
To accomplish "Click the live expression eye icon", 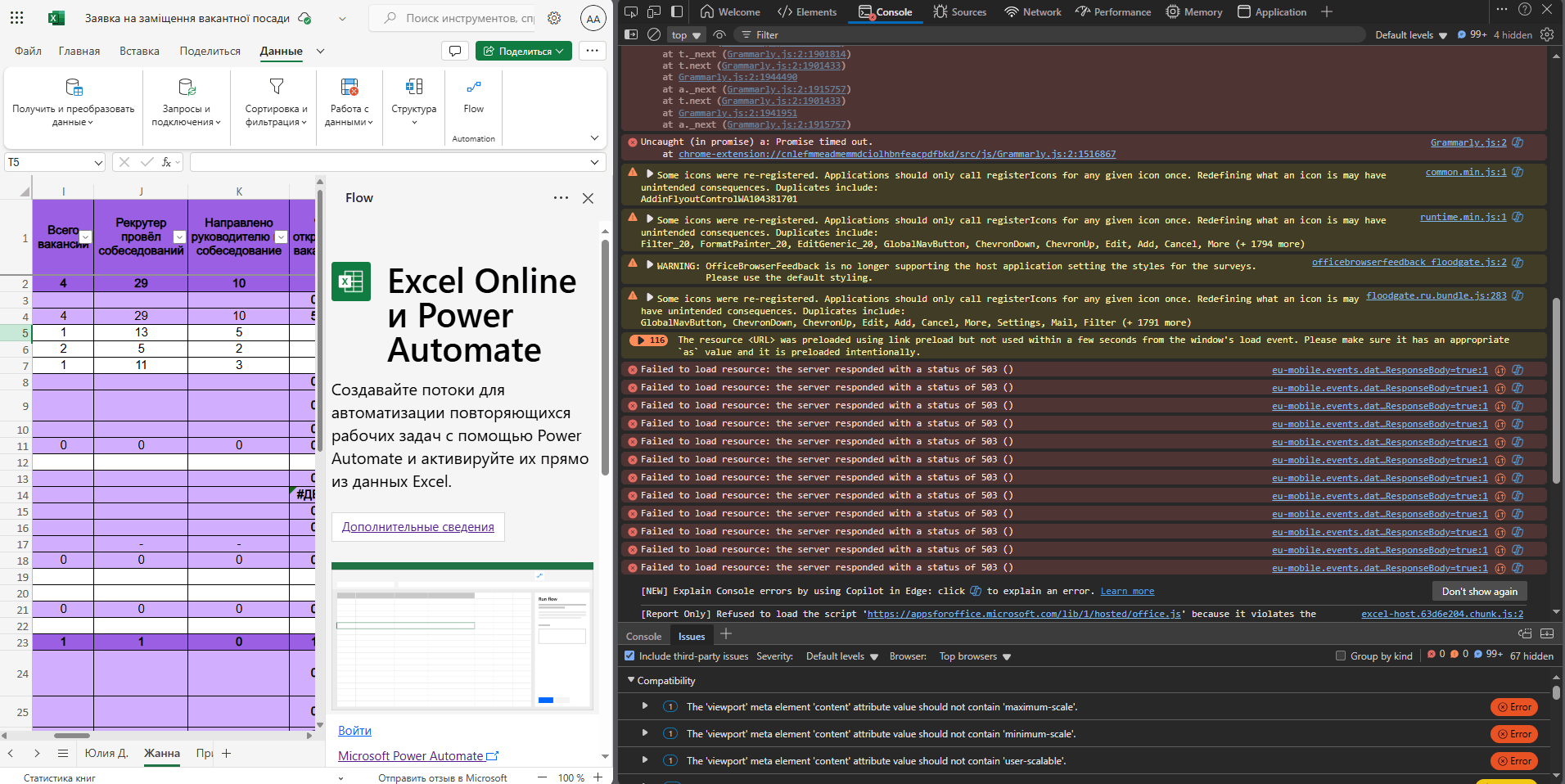I will [719, 34].
